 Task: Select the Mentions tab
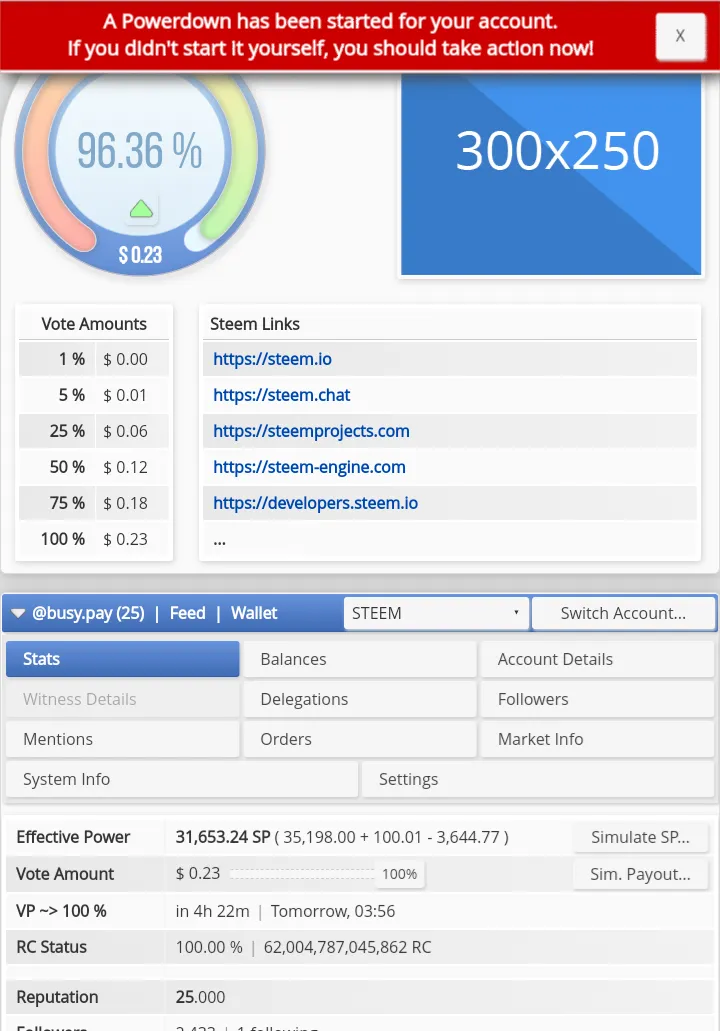122,739
